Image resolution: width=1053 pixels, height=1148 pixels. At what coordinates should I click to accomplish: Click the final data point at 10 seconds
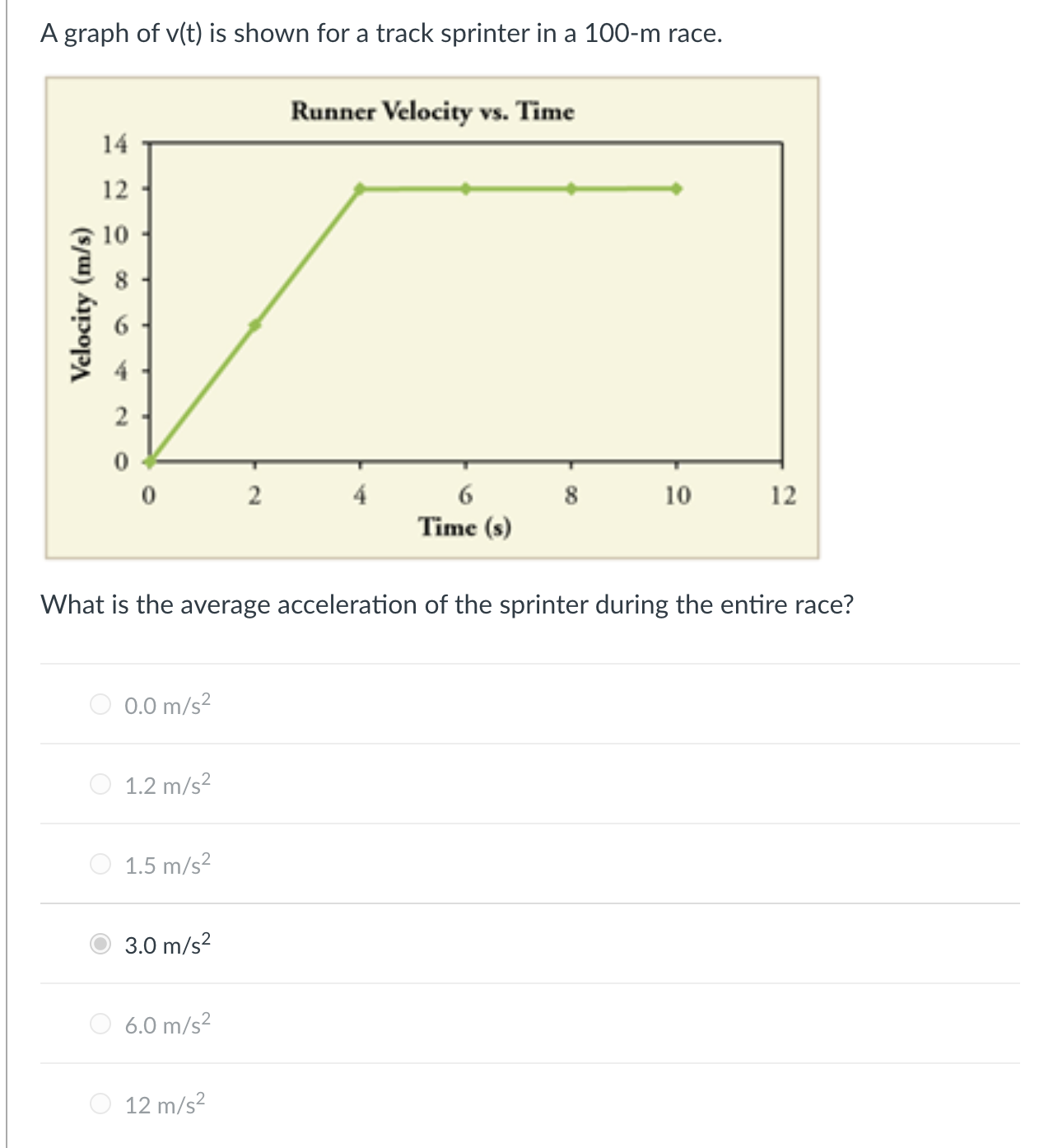(x=675, y=188)
